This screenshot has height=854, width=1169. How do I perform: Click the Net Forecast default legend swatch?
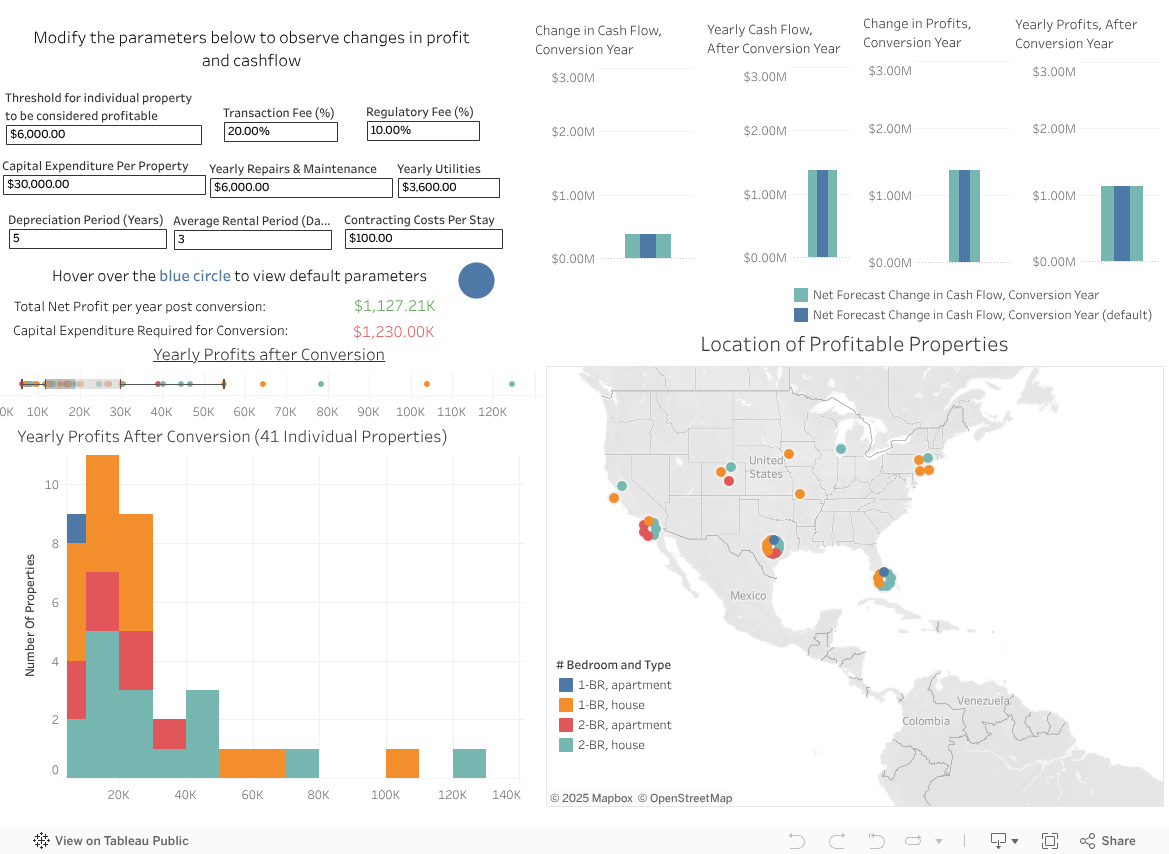(801, 315)
